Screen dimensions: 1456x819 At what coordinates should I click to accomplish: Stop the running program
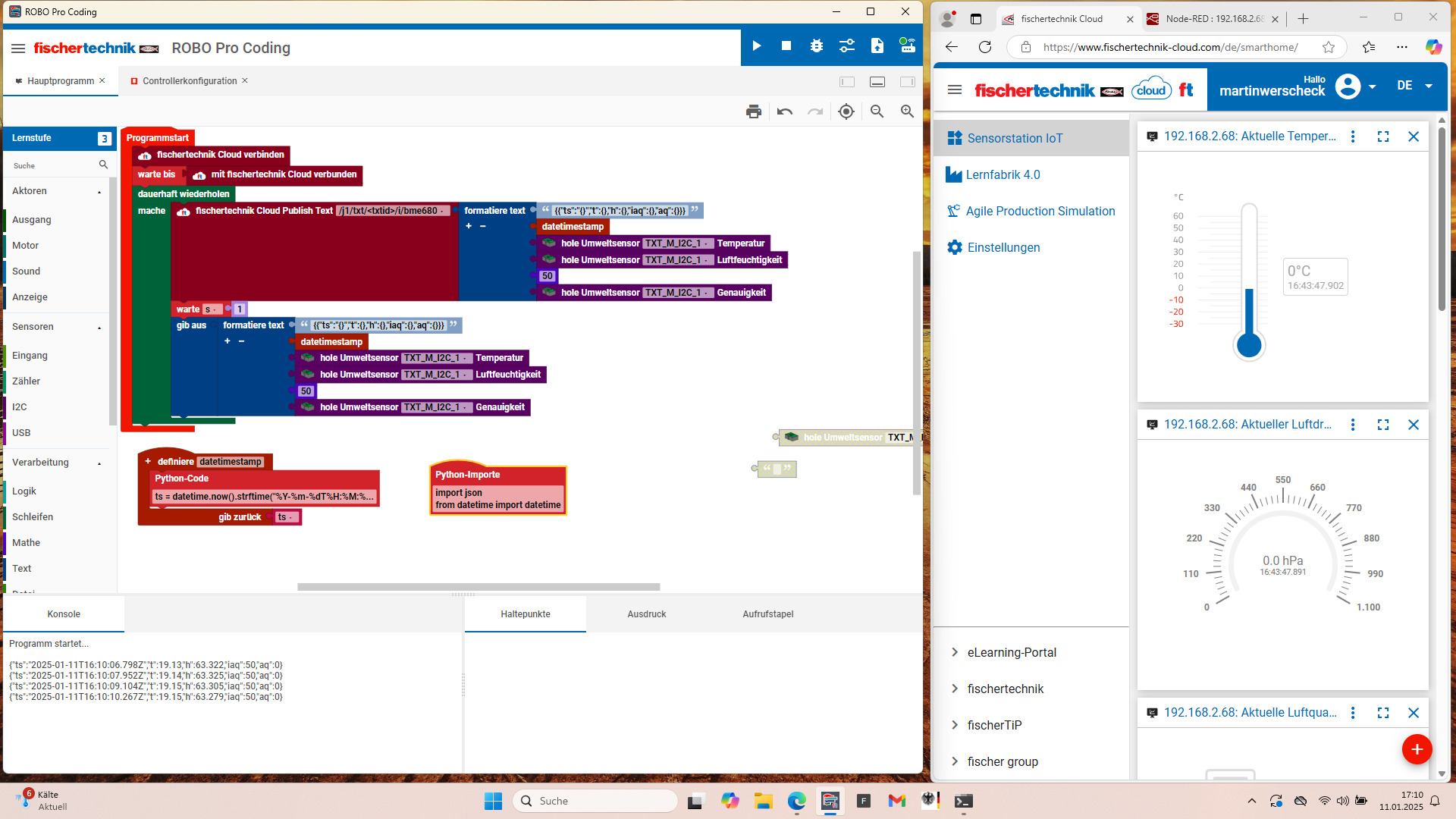[x=786, y=46]
